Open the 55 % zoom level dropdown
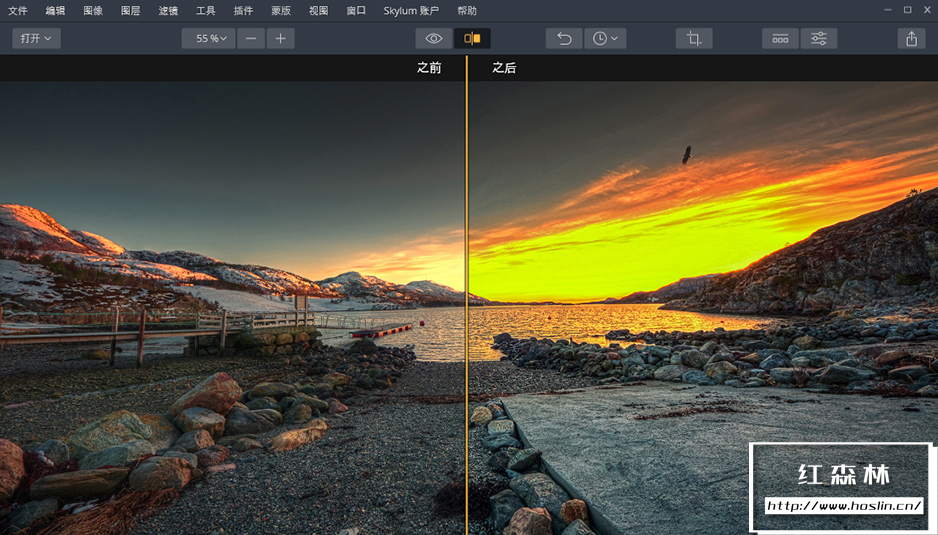Screen dimensions: 938x535 208,38
